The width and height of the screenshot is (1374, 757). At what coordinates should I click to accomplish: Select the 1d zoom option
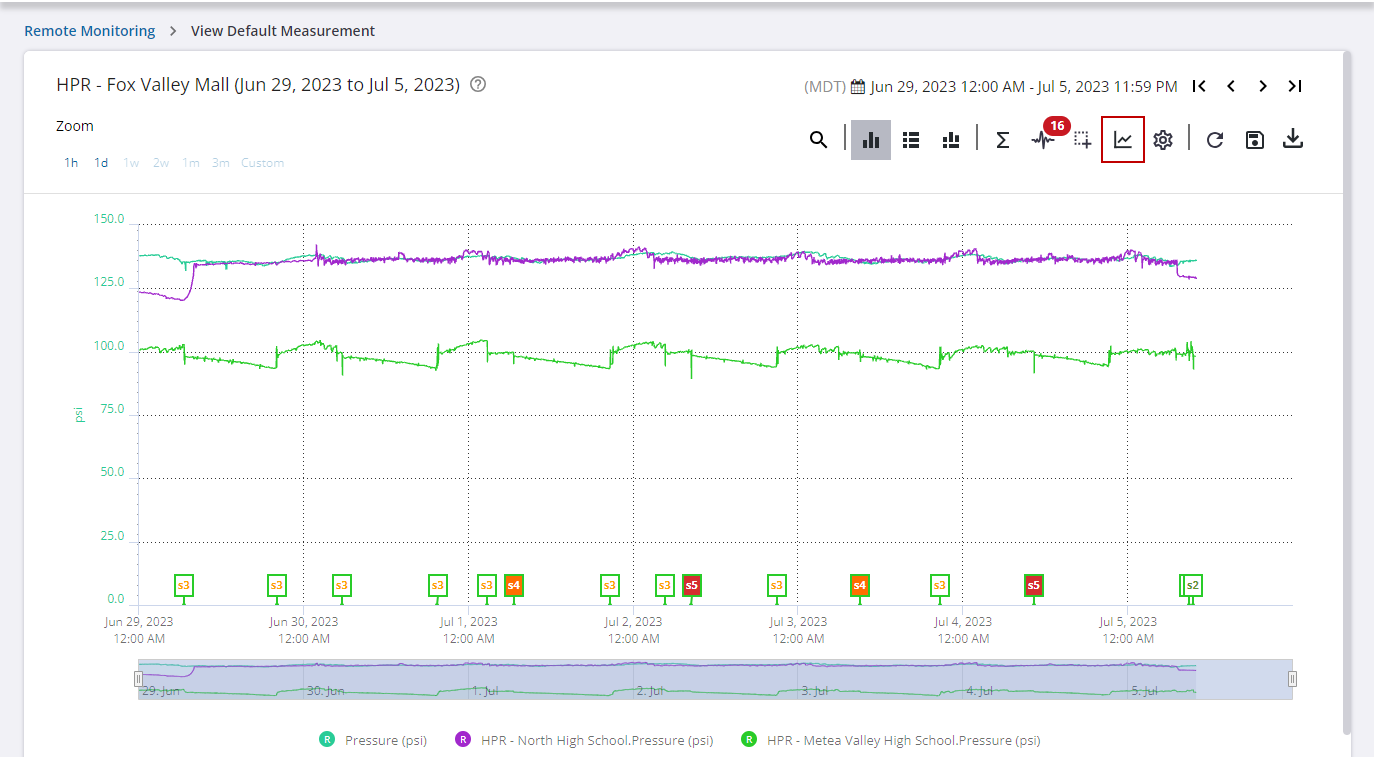point(101,163)
